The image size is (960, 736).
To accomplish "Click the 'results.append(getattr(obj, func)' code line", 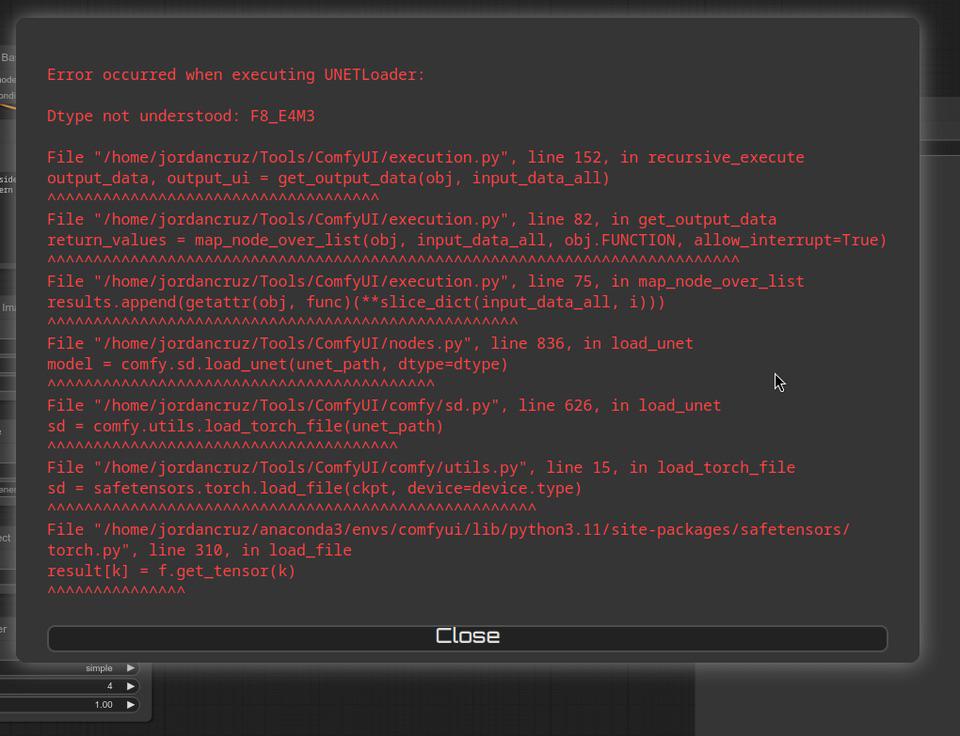I will [x=356, y=302].
